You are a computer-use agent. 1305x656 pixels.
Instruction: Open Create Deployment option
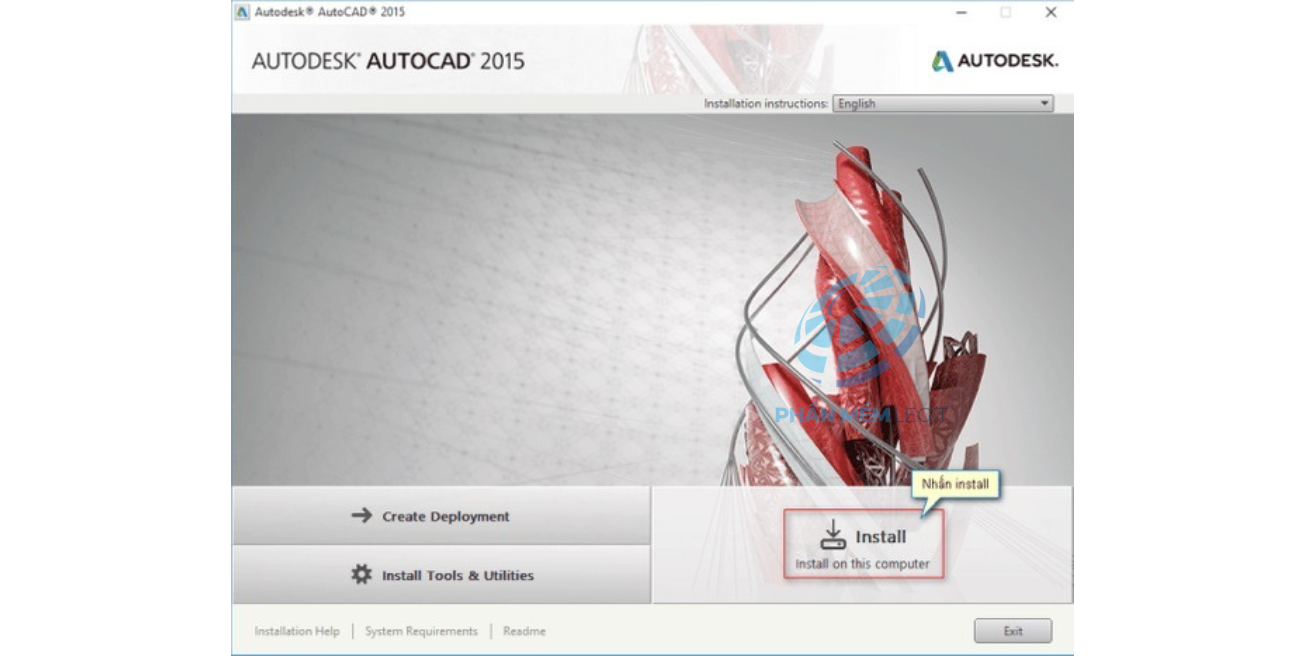pos(441,516)
